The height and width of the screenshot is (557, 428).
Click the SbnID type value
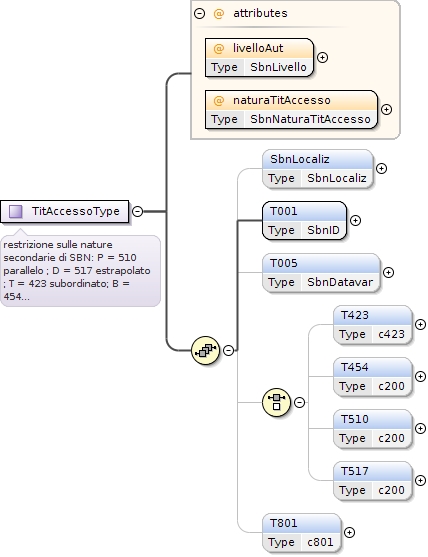point(323,230)
